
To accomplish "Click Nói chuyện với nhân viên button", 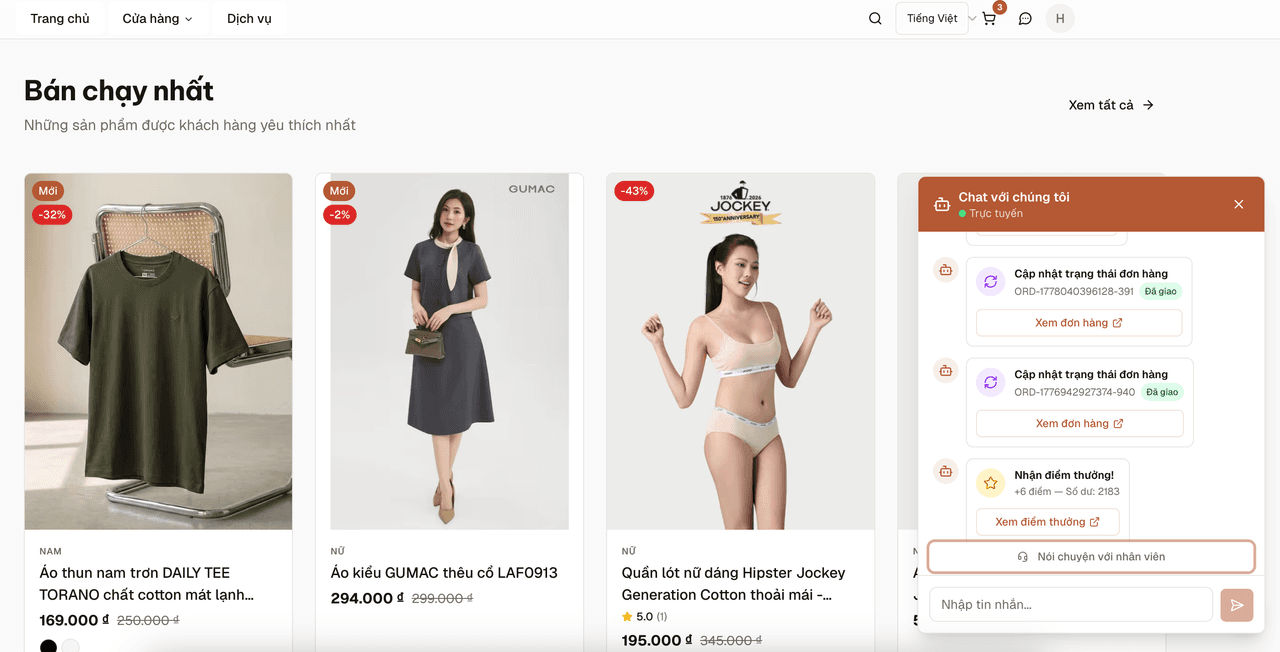I will 1091,557.
